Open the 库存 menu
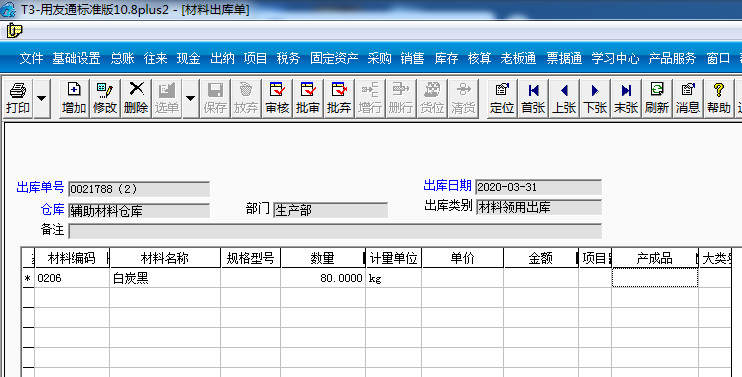The image size is (742, 377). (x=446, y=59)
